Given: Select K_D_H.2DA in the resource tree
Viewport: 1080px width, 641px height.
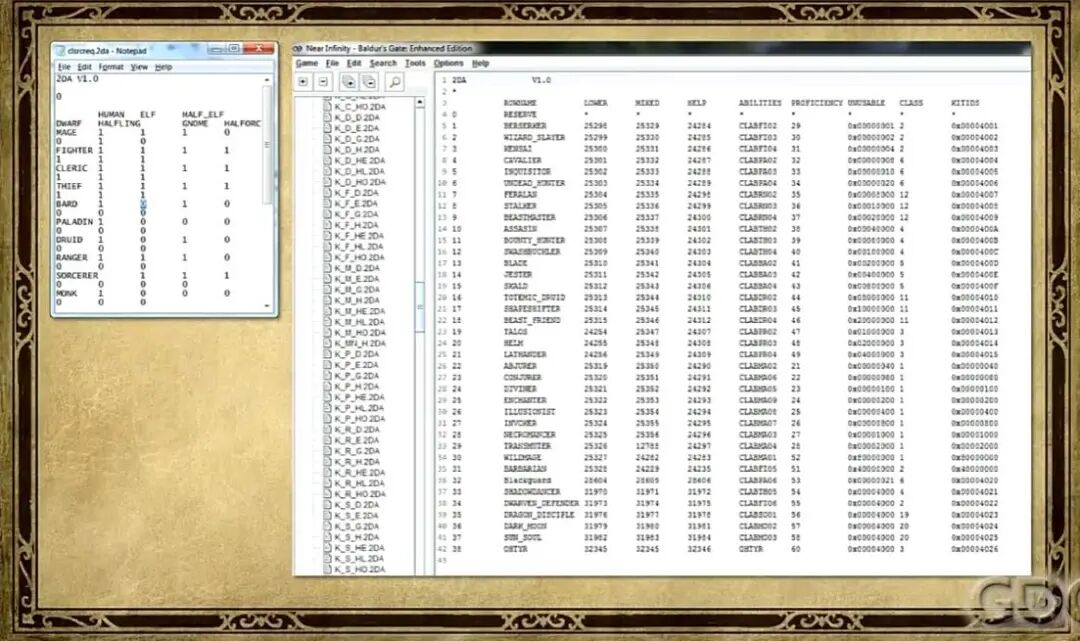Looking at the screenshot, I should tap(356, 149).
